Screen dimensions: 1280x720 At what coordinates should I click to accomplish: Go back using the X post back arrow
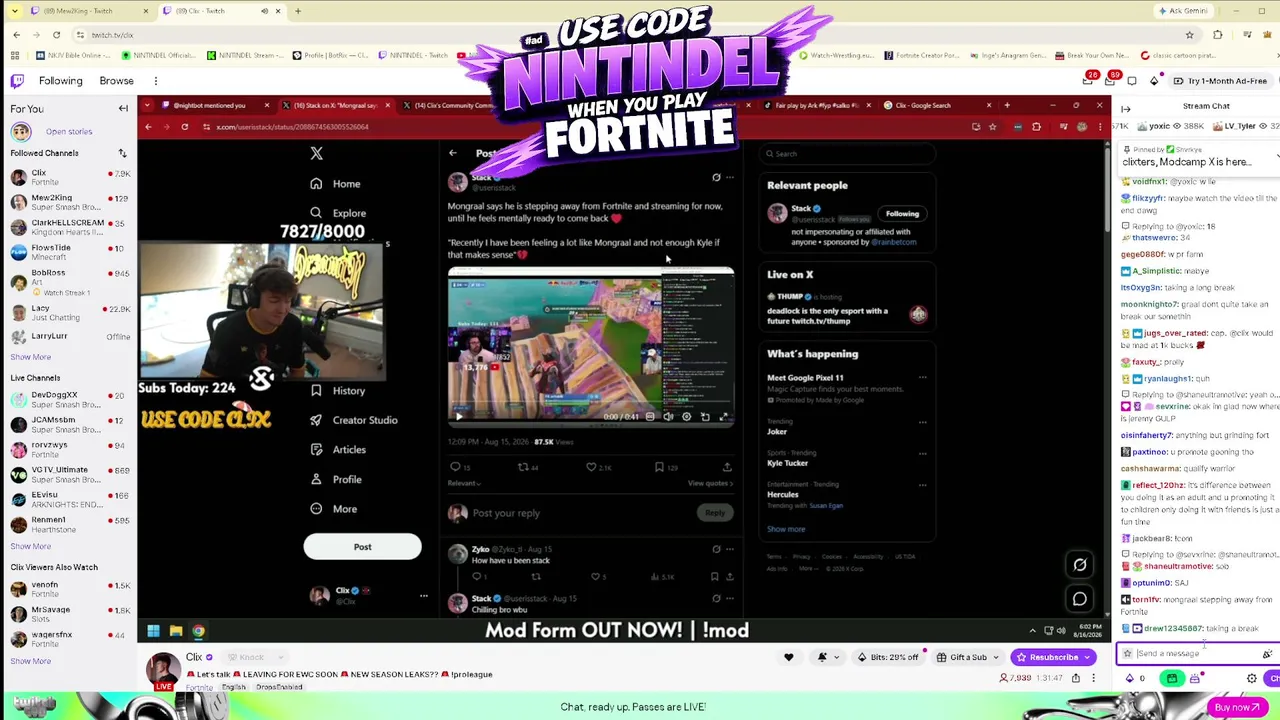pyautogui.click(x=453, y=153)
